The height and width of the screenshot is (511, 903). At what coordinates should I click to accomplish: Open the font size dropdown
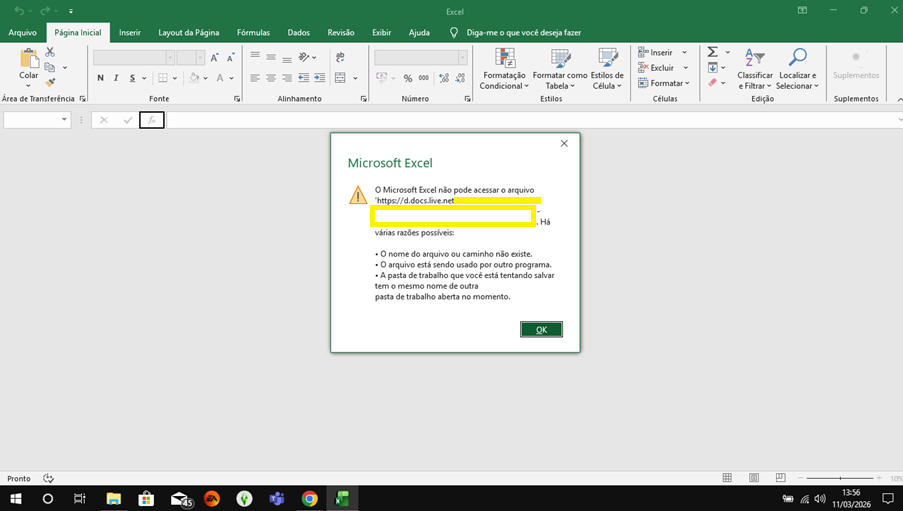tap(200, 58)
